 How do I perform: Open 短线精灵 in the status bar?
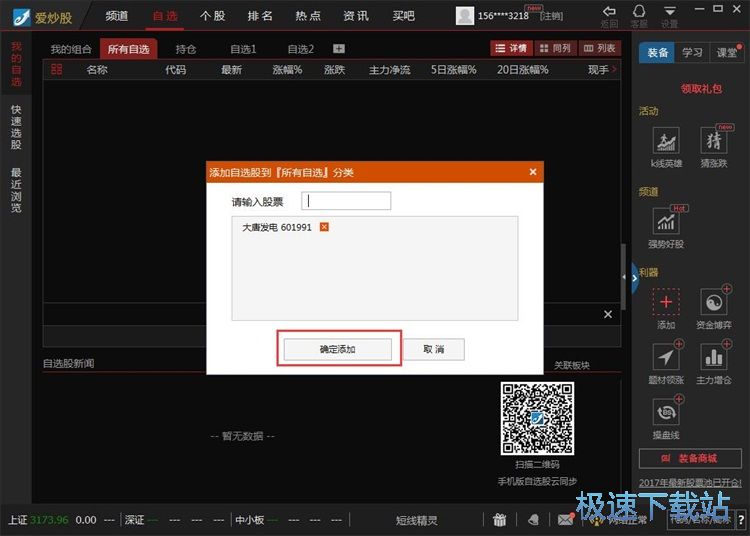[417, 520]
